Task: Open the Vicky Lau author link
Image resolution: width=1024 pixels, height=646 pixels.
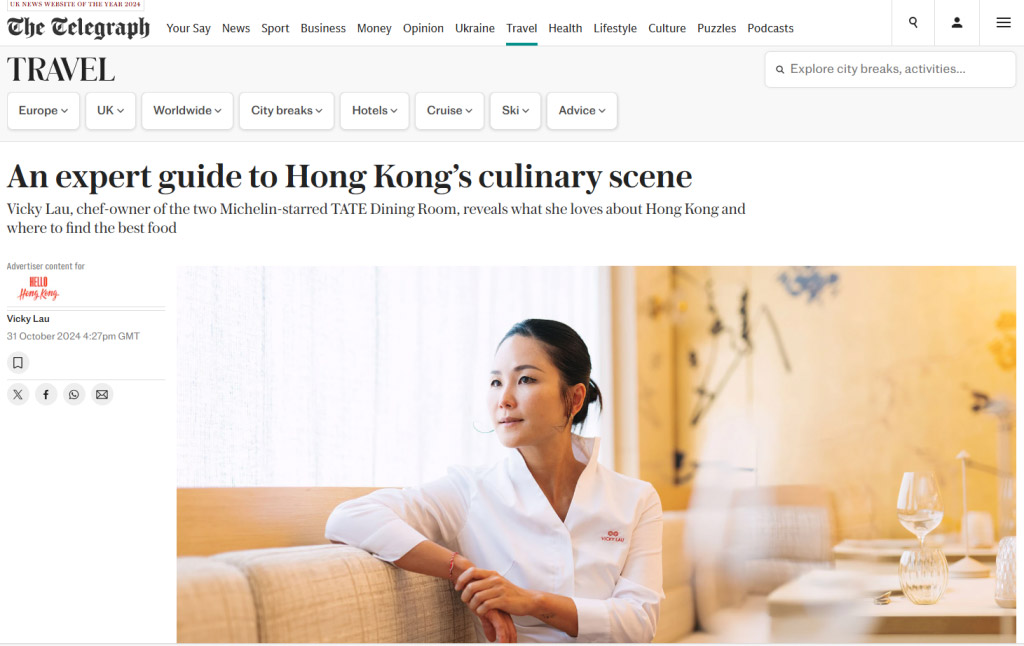Action: pyautogui.click(x=28, y=319)
